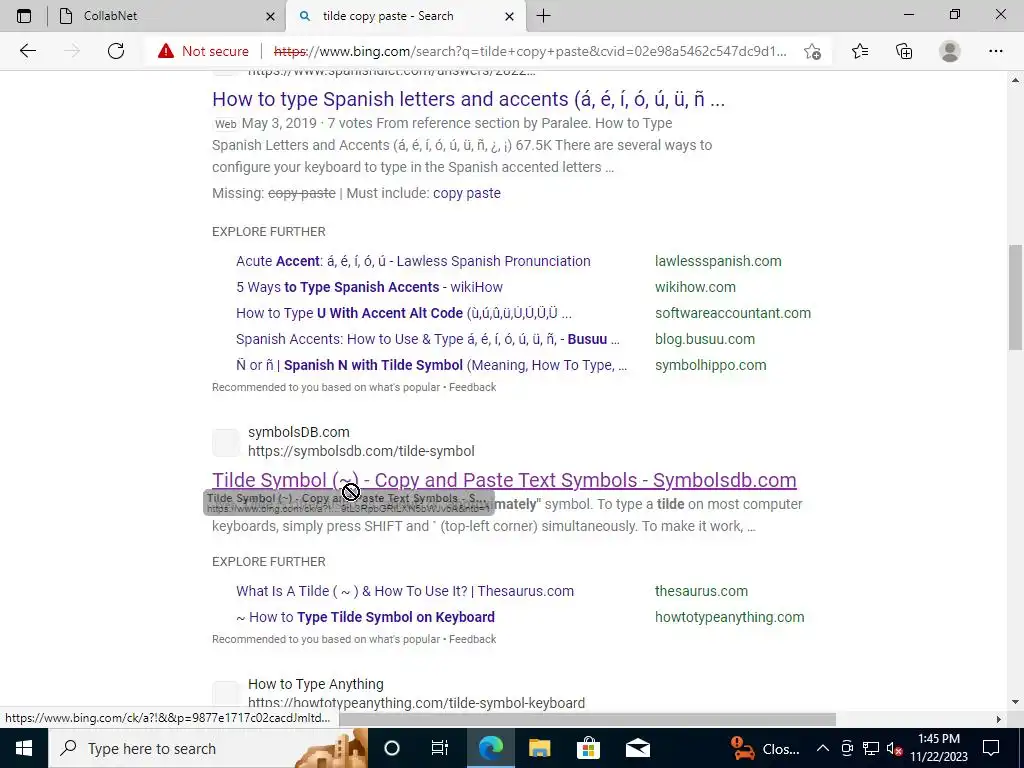
Task: Click softwareaccountant.com domain
Action: click(733, 313)
